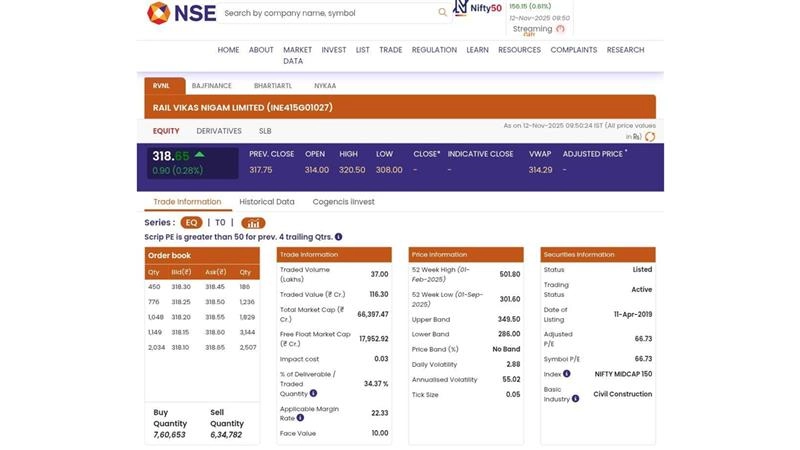
Task: Click the refresh icon beside the timestamp
Action: click(x=650, y=137)
